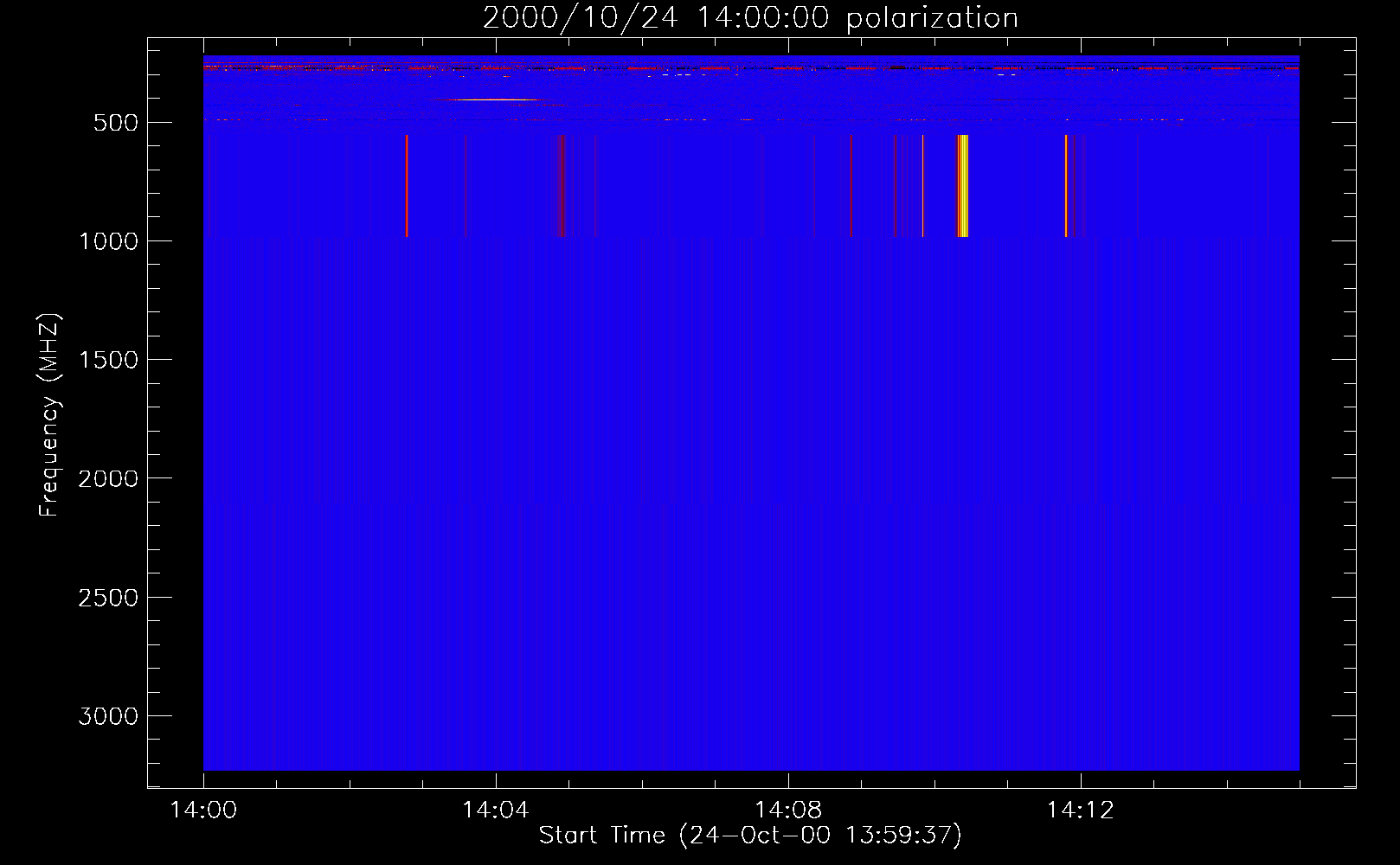Viewport: 1400px width, 865px height.
Task: Click the '14:08' time tick label
Action: (788, 811)
